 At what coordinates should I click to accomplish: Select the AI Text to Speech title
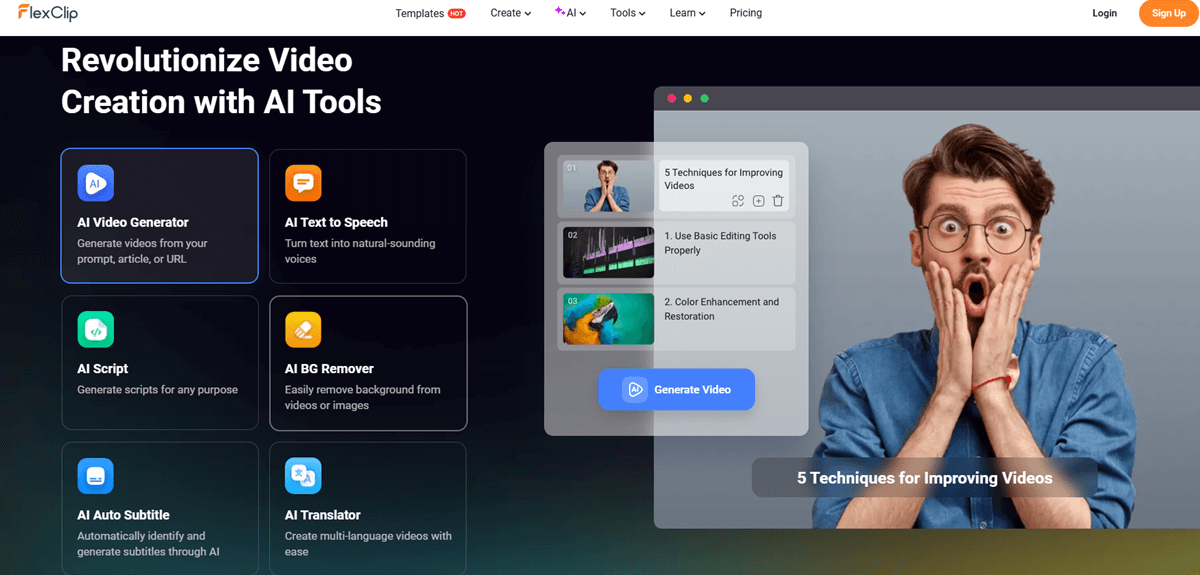pos(336,222)
